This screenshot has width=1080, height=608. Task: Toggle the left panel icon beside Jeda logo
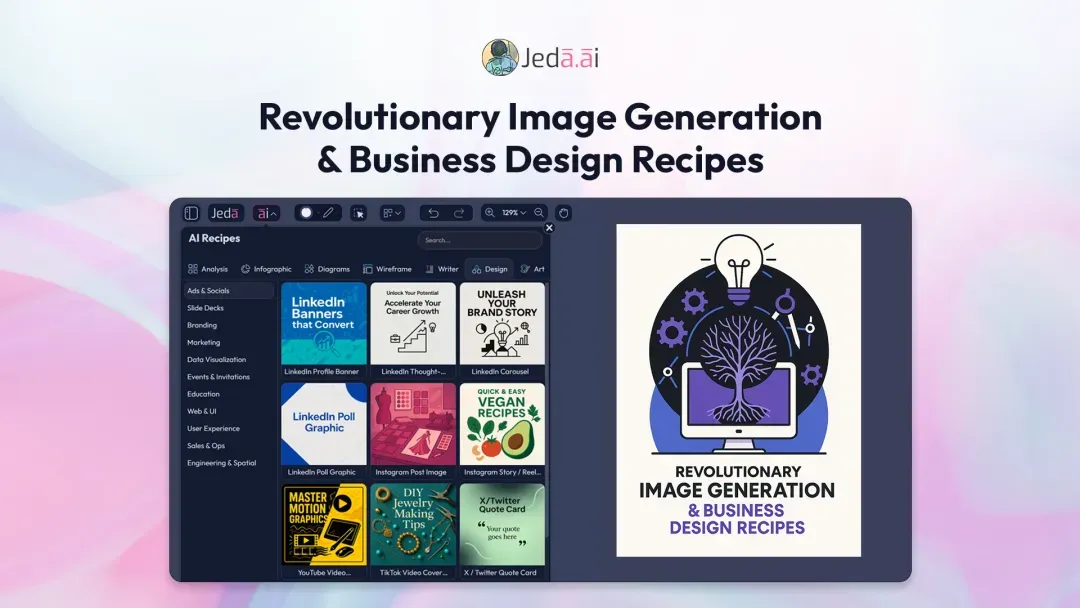pos(192,212)
